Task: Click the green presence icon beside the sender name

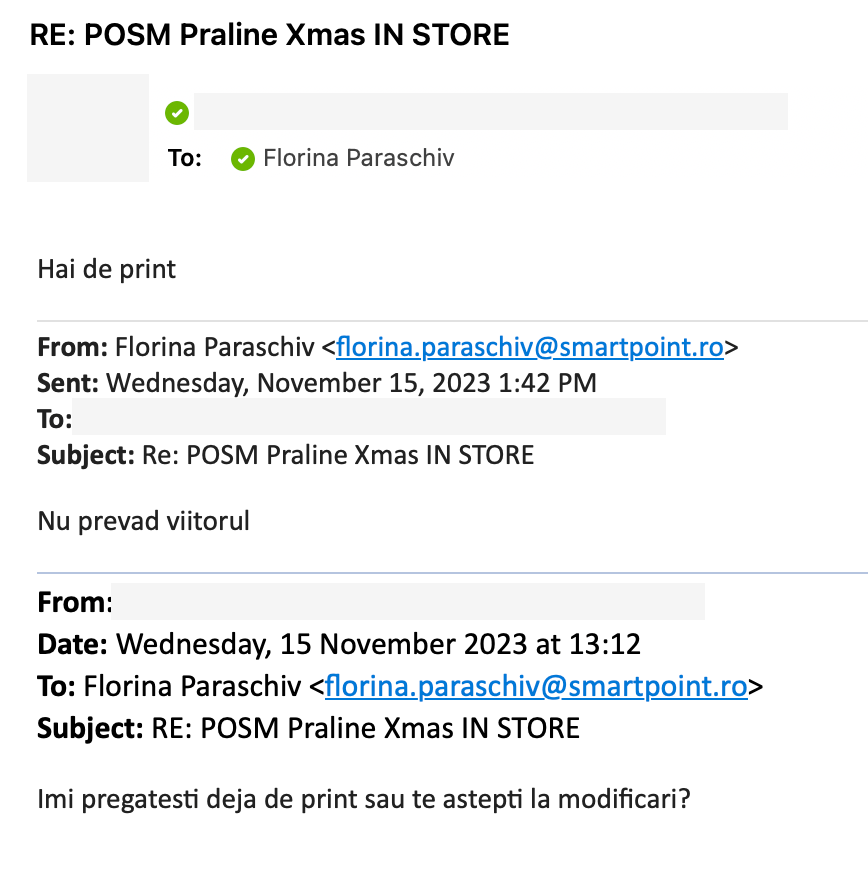Action: 177,113
